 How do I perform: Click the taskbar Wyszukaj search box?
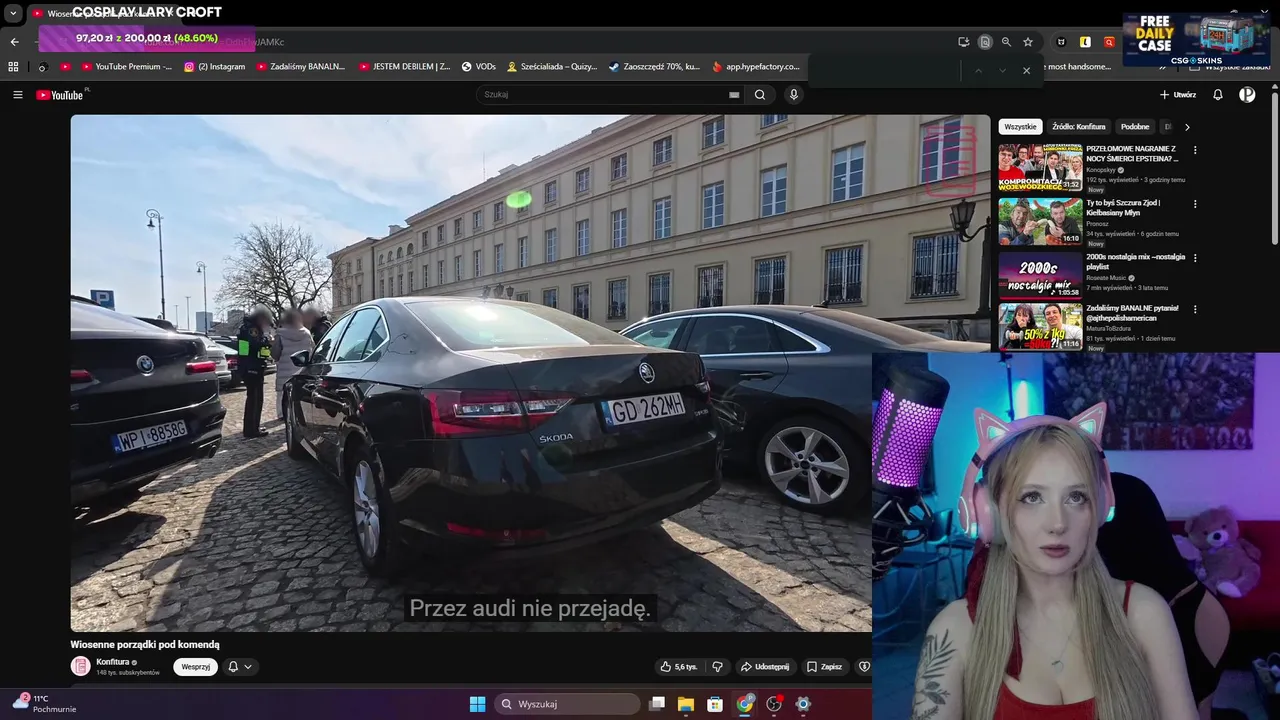tap(568, 704)
